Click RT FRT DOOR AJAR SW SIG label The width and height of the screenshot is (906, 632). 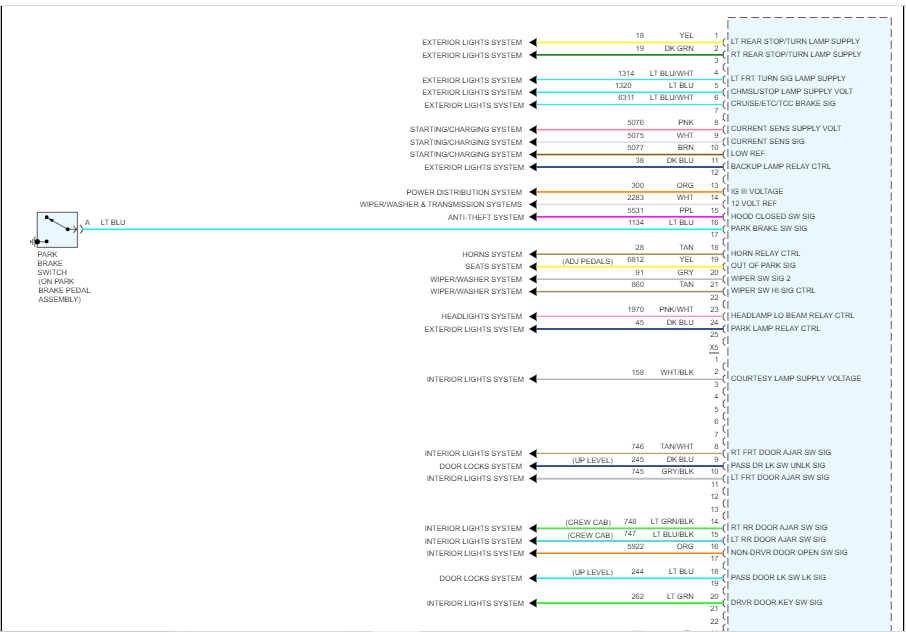tap(781, 453)
